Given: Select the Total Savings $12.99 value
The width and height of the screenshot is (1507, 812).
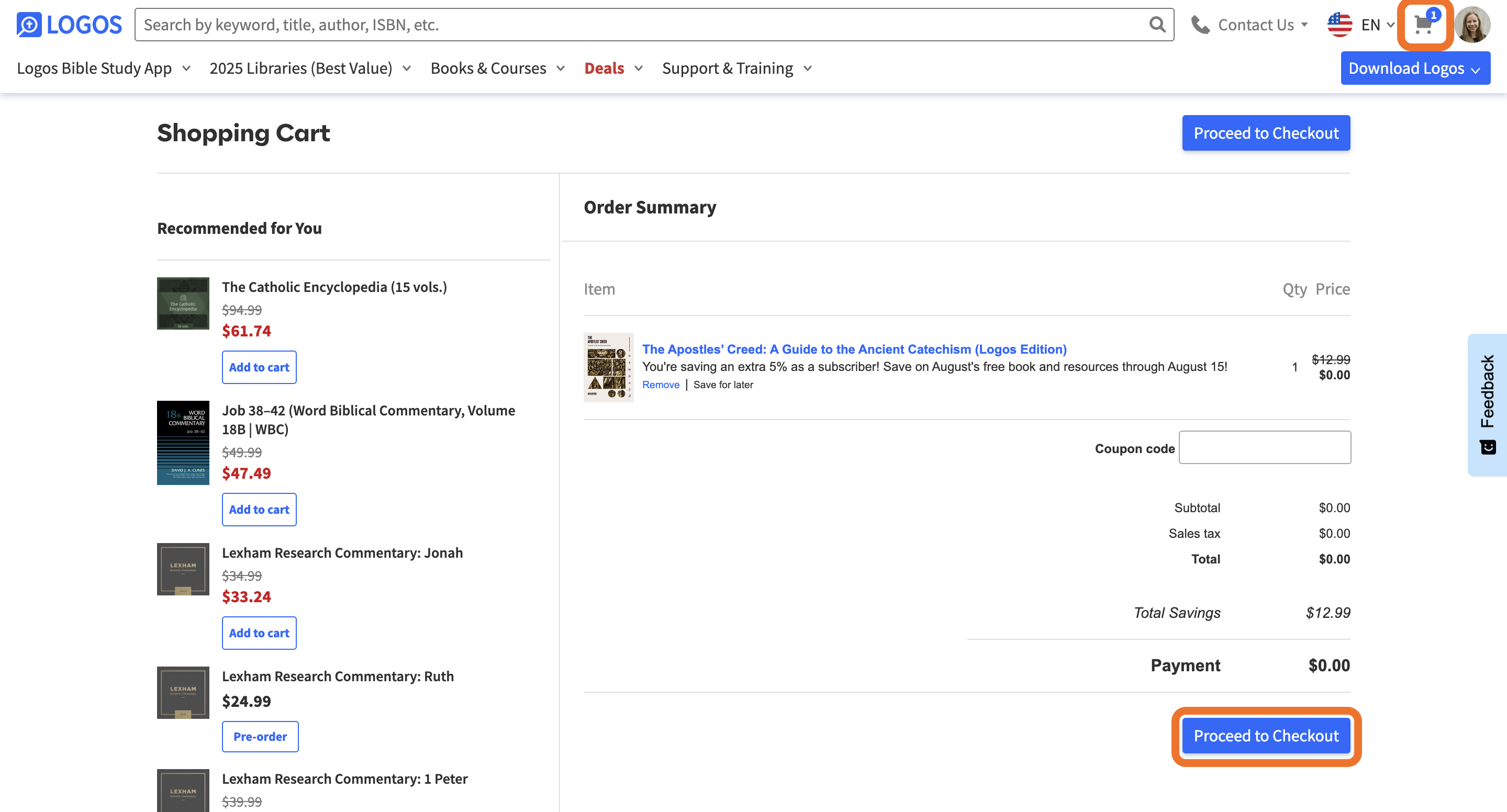Looking at the screenshot, I should click(1328, 613).
